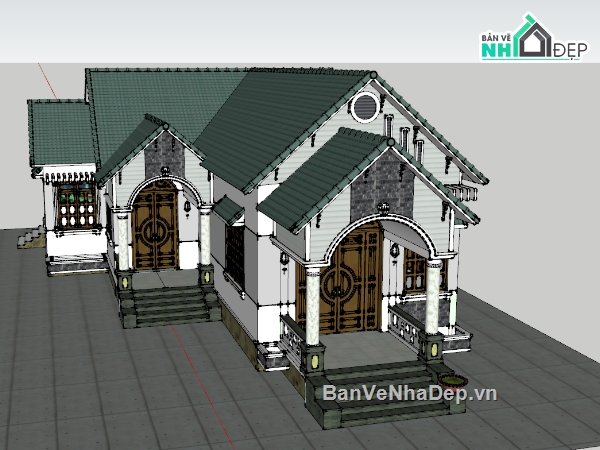
Task: Open the BanVeNhaDep.vn watermark link
Action: tap(409, 393)
